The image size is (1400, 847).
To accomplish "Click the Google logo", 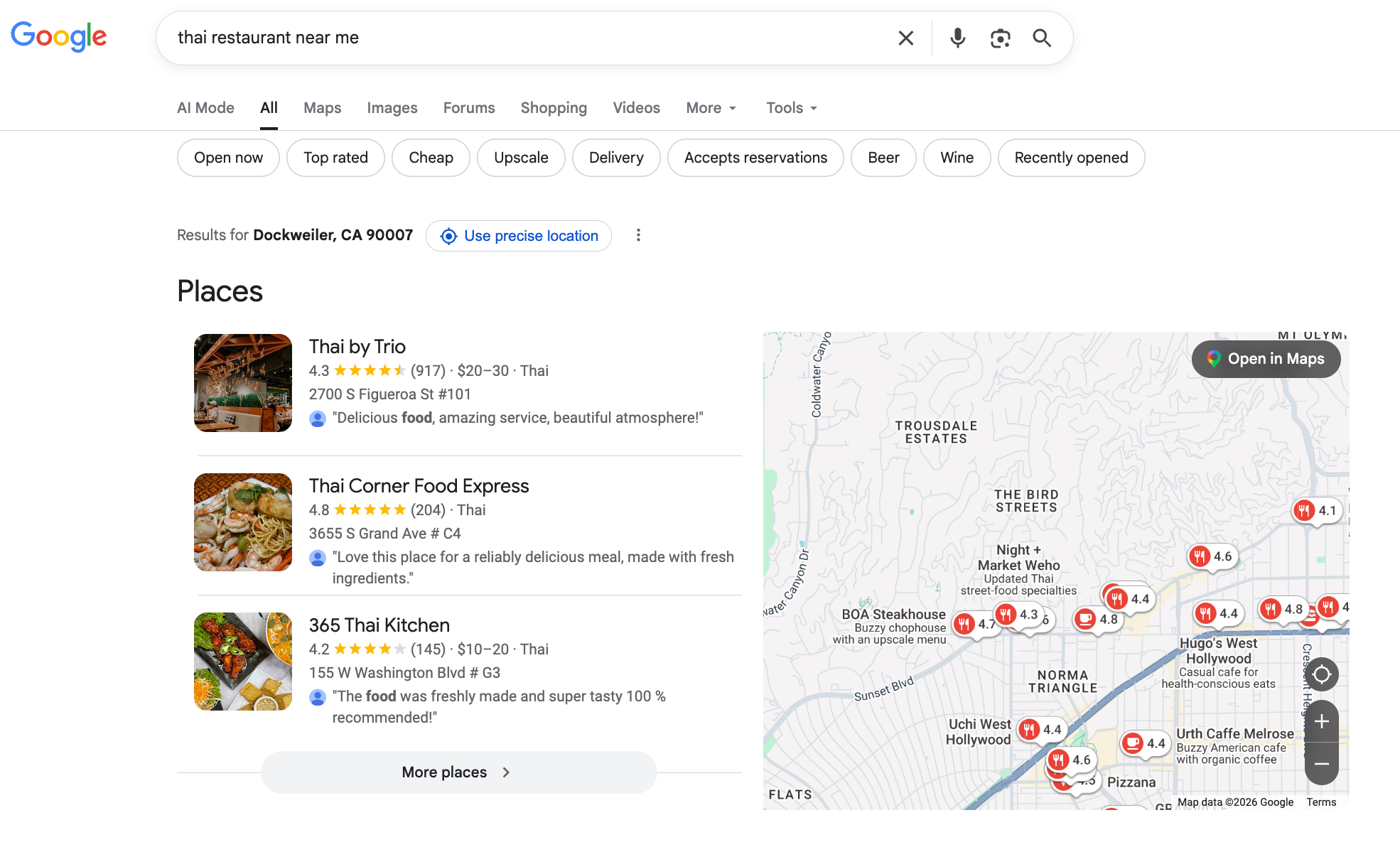I will coord(59,37).
